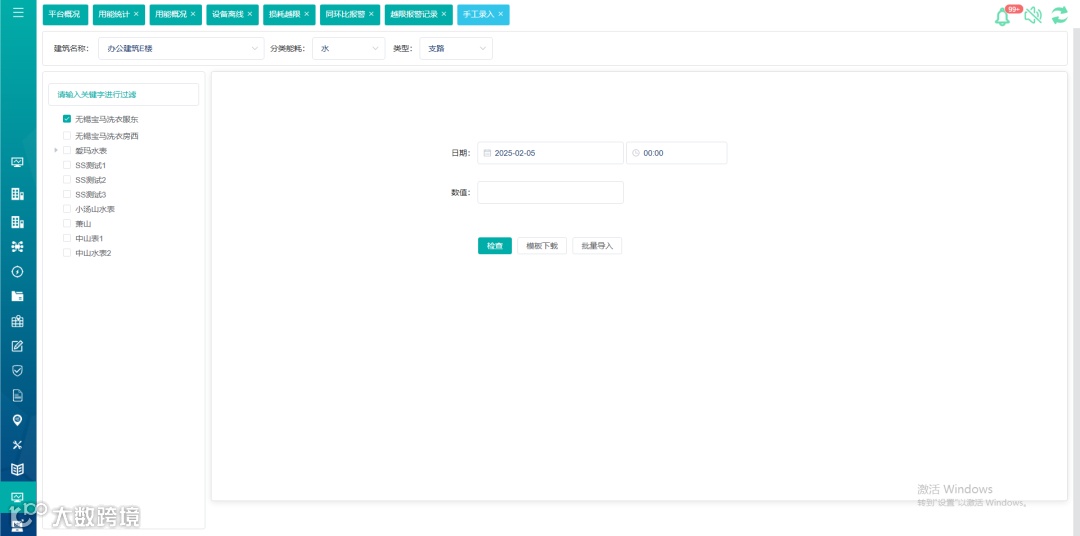Toggle the hamburger menu to collapse sidebar

click(18, 12)
